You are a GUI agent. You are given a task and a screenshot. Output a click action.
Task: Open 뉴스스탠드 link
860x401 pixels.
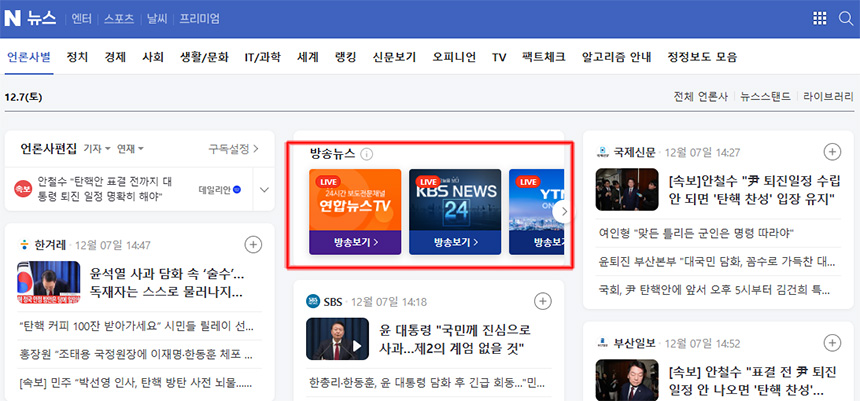765,97
